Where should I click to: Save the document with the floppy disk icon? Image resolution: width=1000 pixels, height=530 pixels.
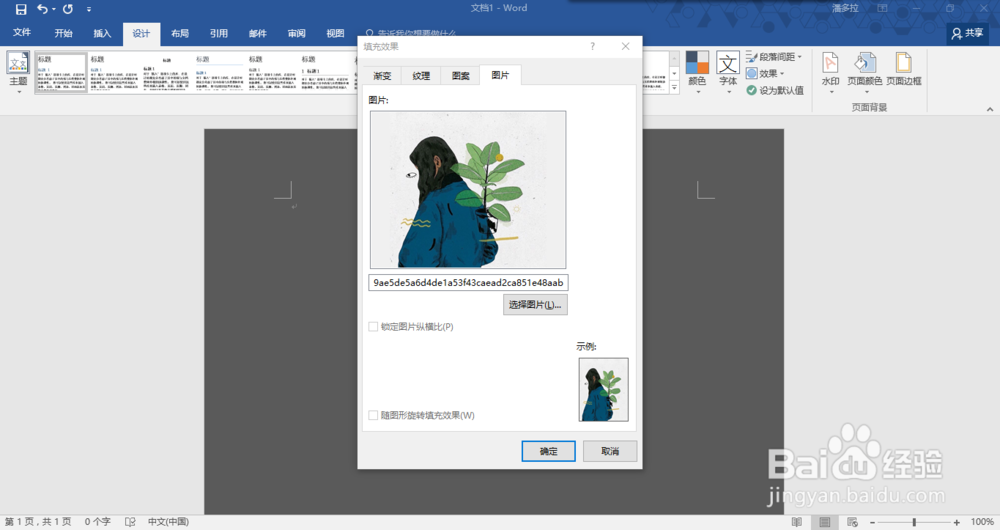pyautogui.click(x=21, y=9)
